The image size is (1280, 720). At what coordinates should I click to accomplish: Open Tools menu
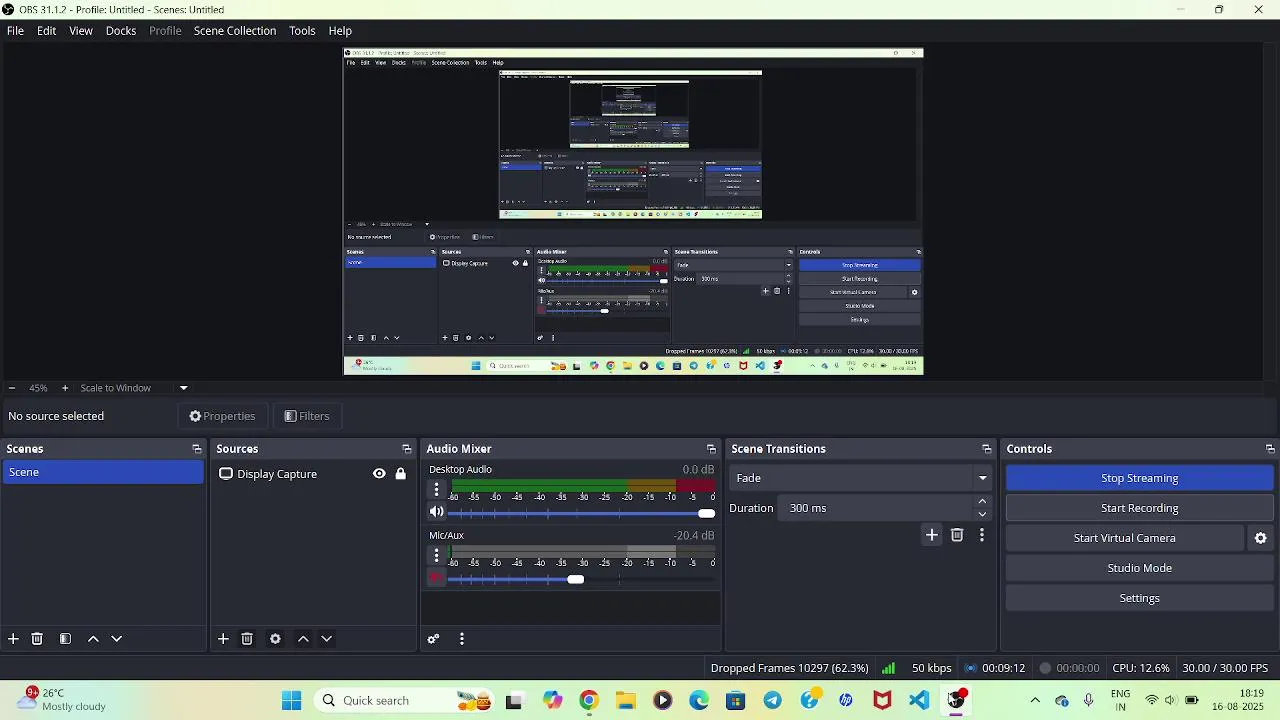tap(302, 31)
